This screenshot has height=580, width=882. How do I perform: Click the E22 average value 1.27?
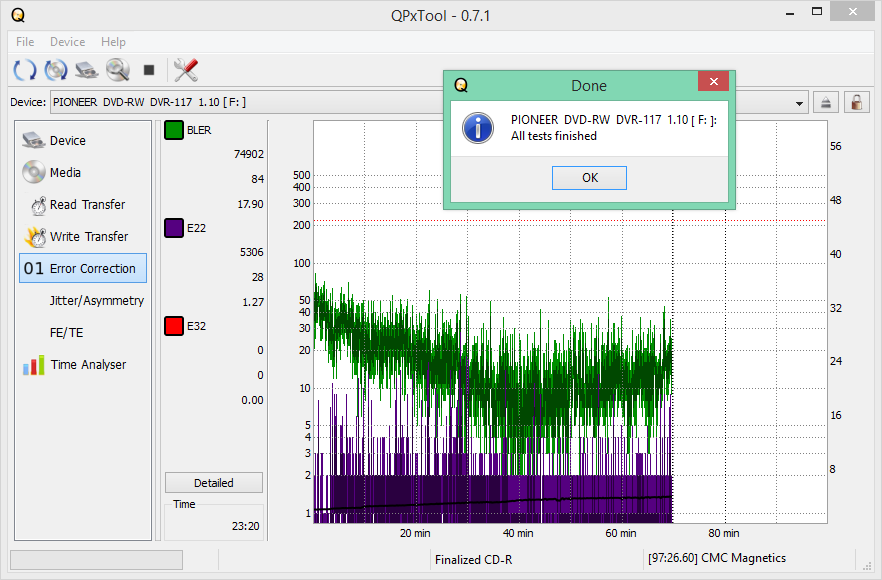[x=253, y=302]
